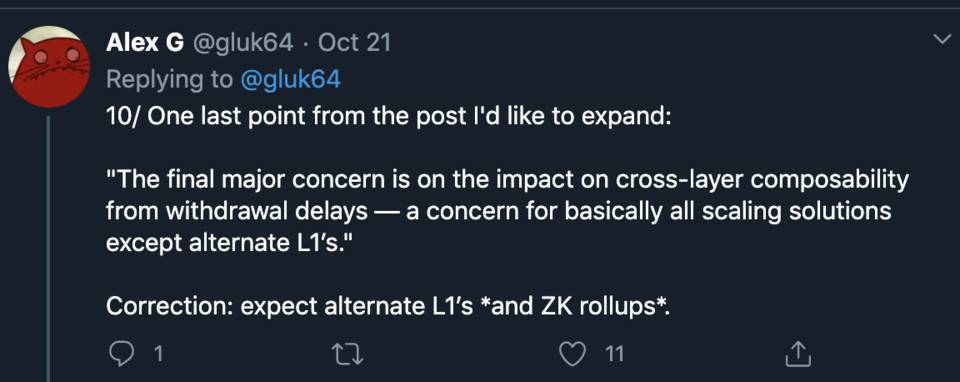Screen dimensions: 960x382
Task: Select the "10/ One last point" line
Action: 389,116
